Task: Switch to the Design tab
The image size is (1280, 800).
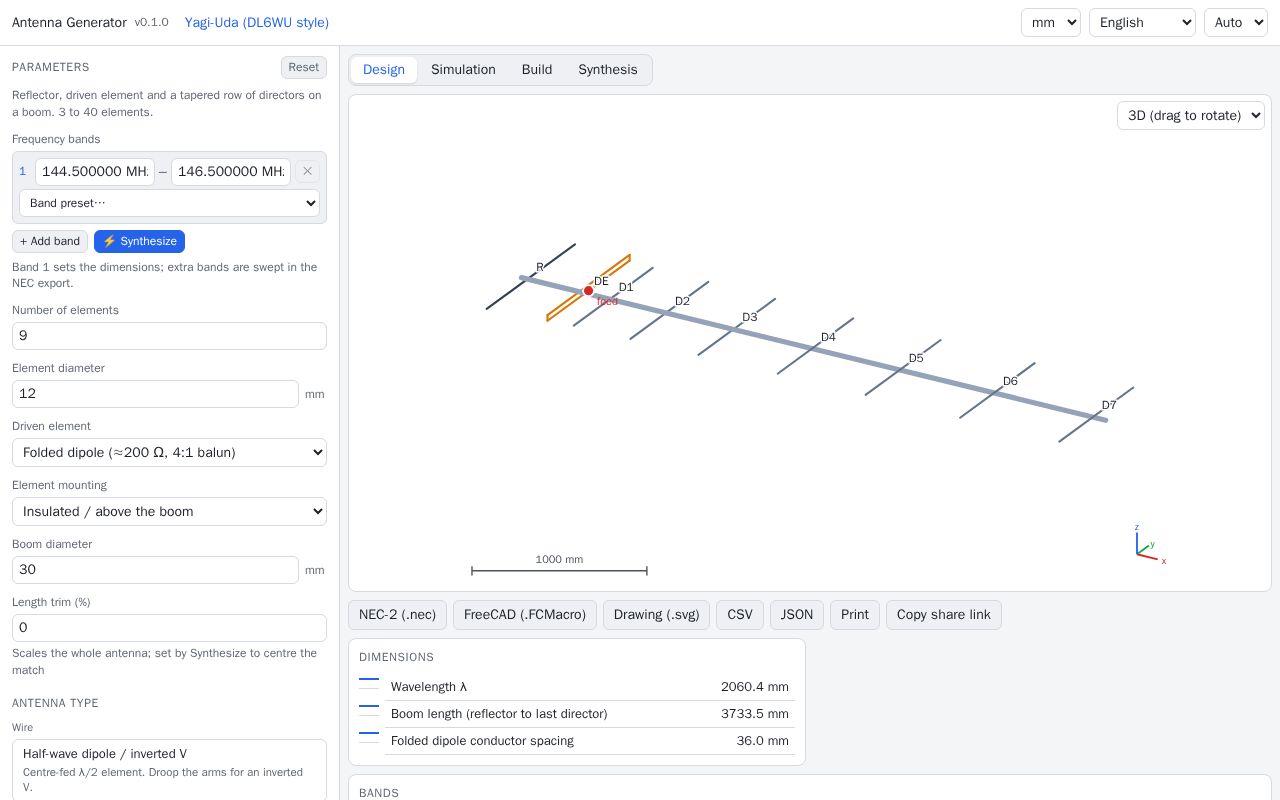Action: click(384, 69)
